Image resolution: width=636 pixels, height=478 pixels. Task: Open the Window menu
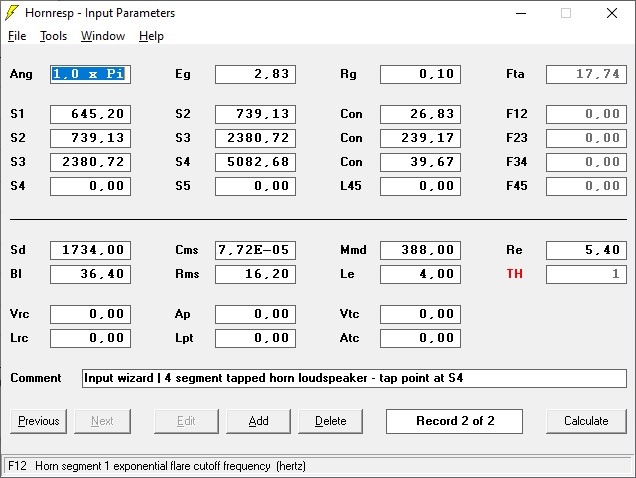[103, 36]
